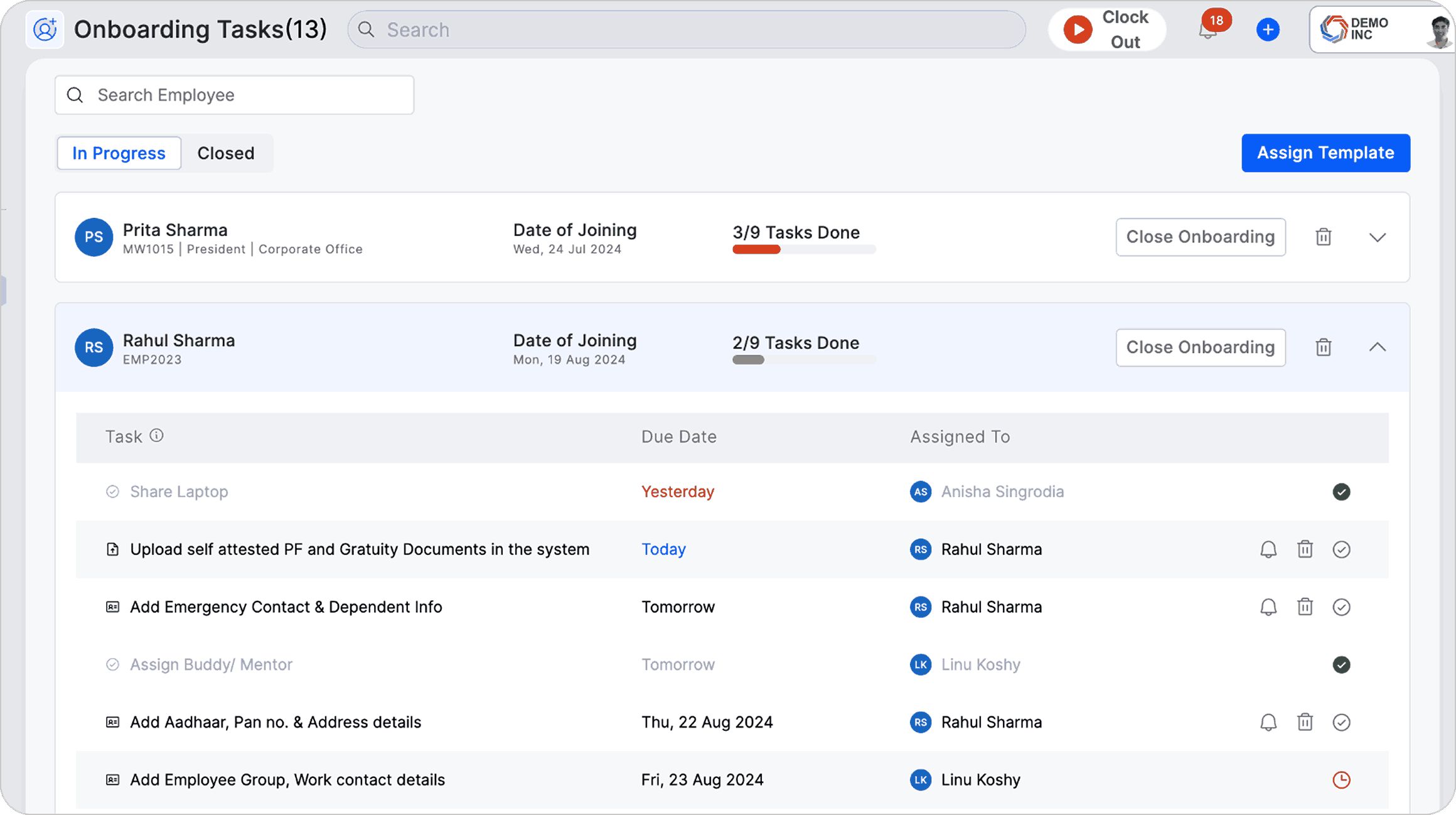
Task: Click the Assign Template button
Action: [x=1325, y=153]
